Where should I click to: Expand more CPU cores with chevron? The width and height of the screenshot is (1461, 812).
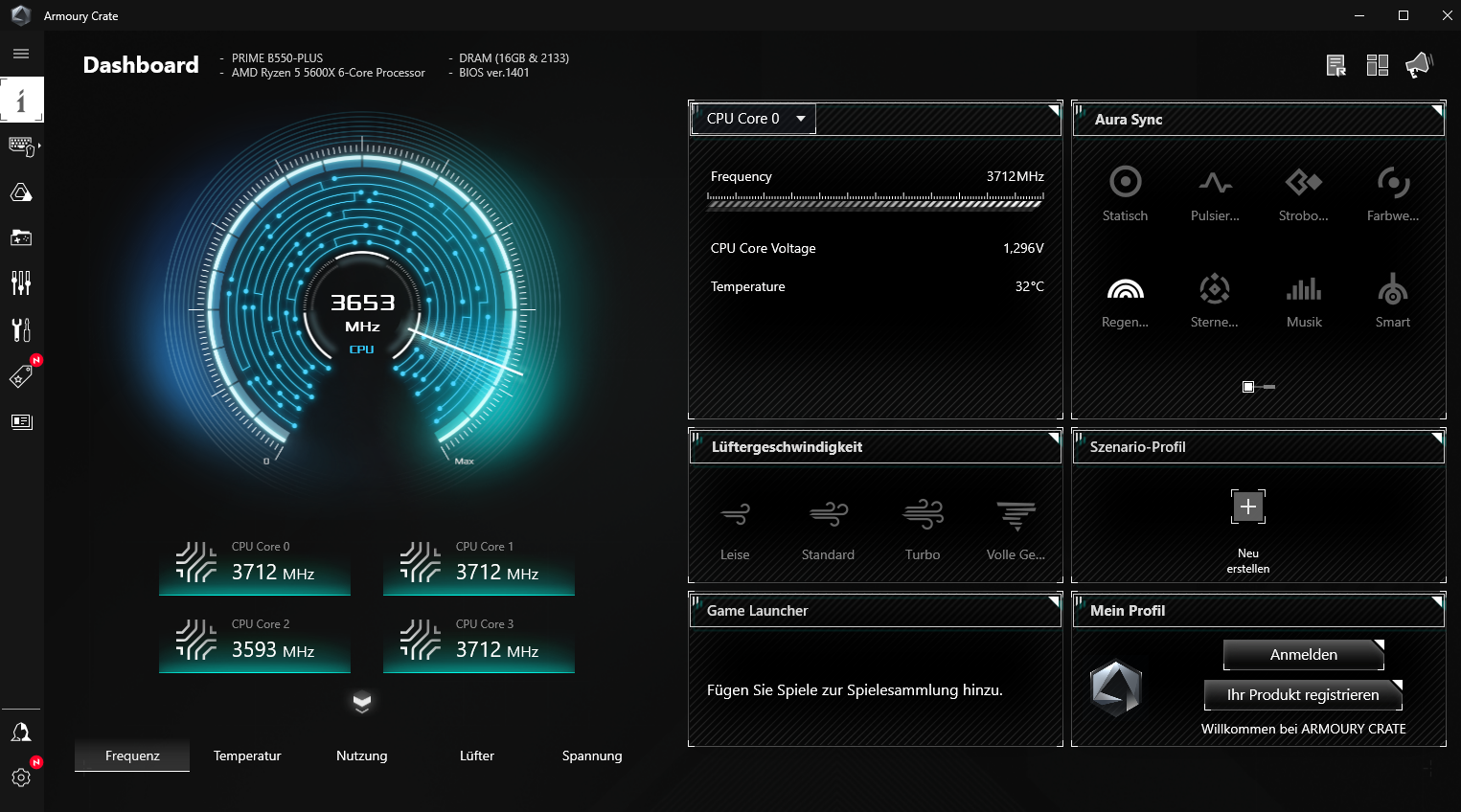[x=361, y=702]
